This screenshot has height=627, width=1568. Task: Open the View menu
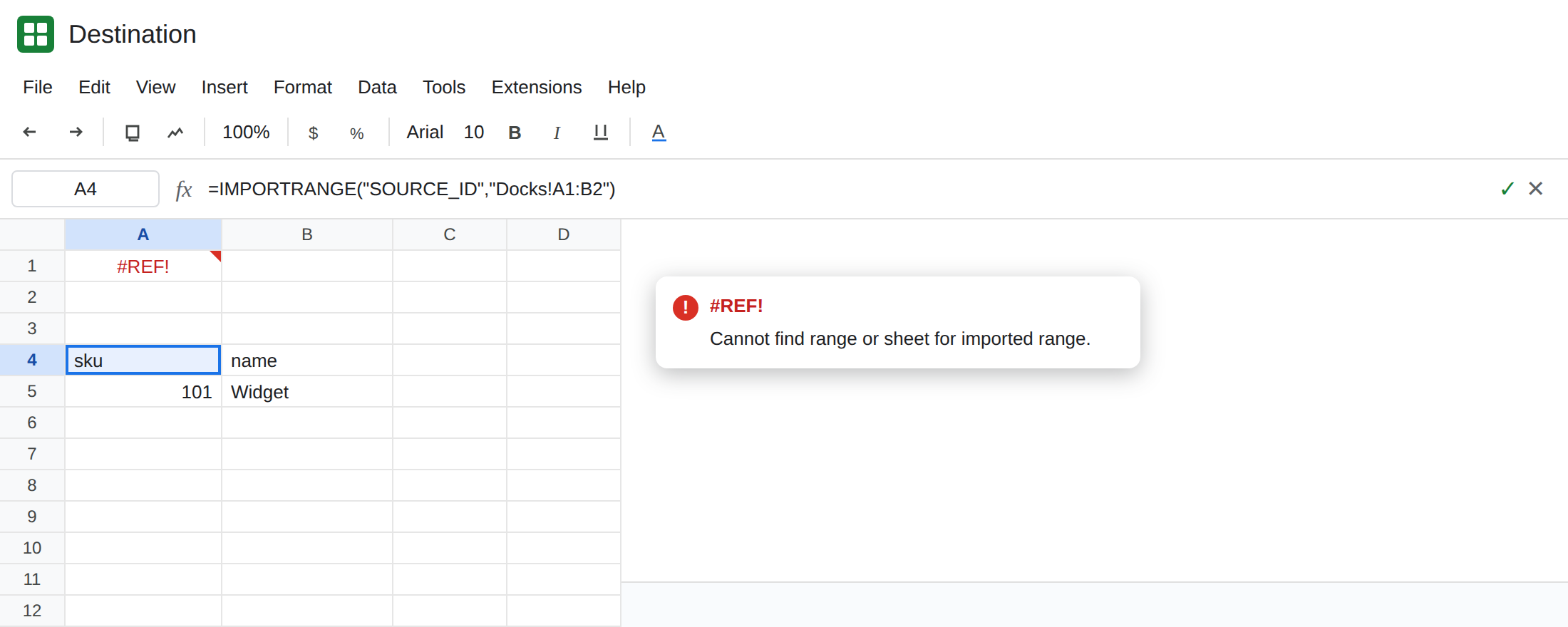(155, 87)
